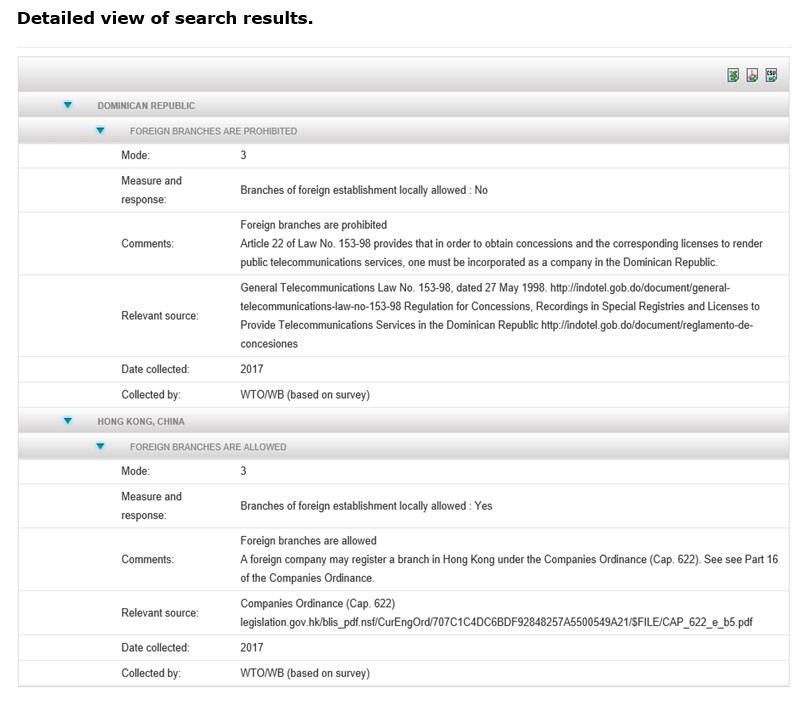Click the 'Companies Ordinance (Cap. 622)' source line
The height and width of the screenshot is (709, 801).
tap(318, 603)
